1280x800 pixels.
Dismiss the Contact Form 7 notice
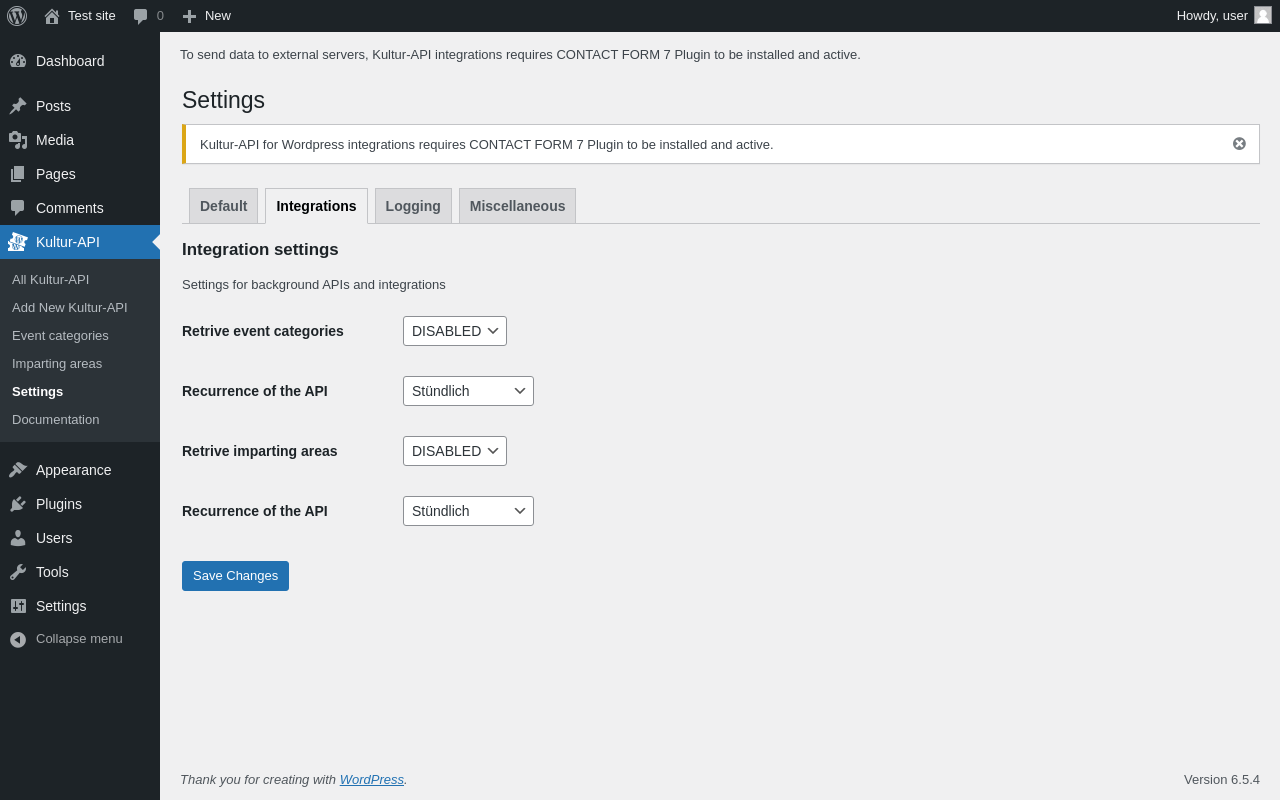(1239, 144)
